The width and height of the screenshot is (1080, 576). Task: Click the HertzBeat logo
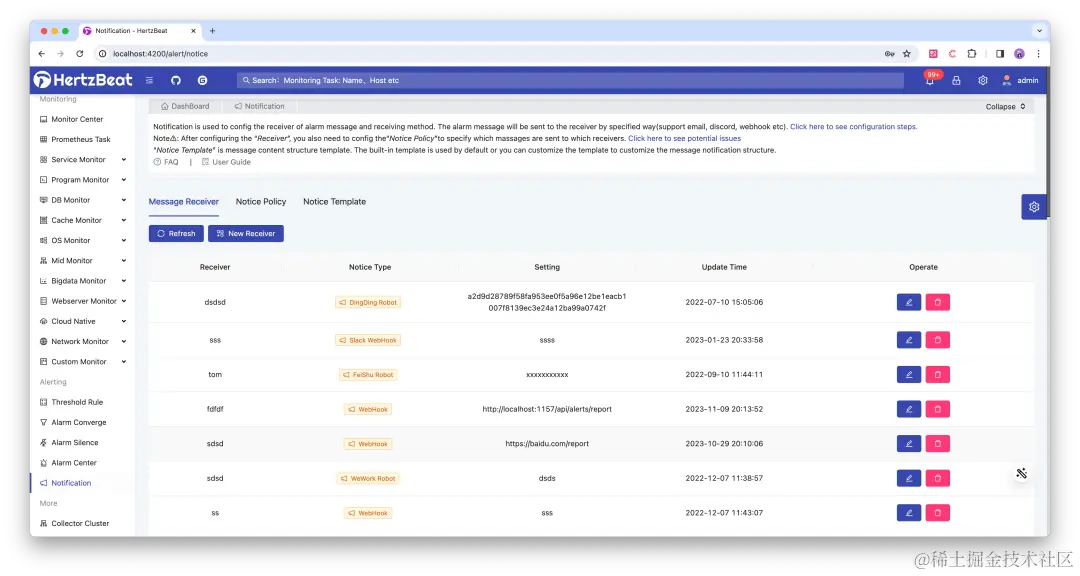83,80
